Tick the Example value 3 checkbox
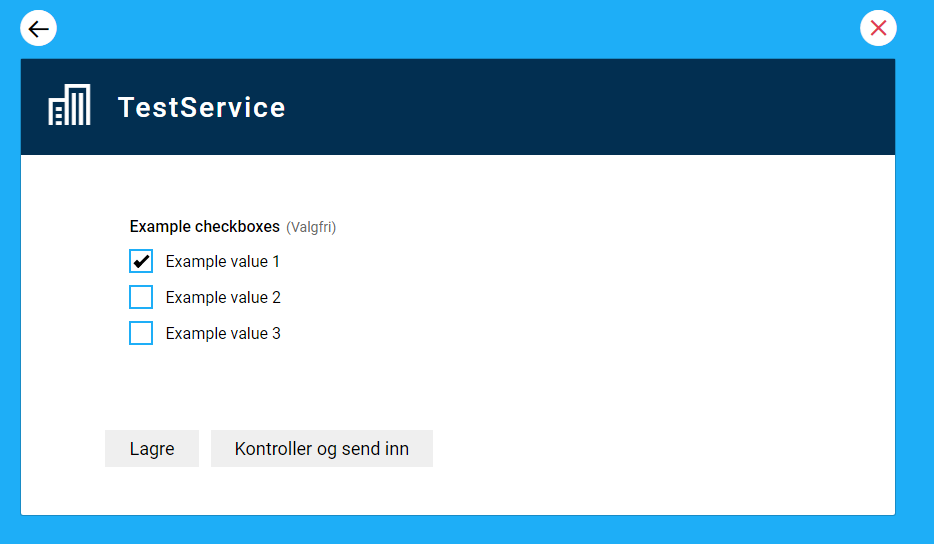This screenshot has height=544, width=934. click(141, 333)
